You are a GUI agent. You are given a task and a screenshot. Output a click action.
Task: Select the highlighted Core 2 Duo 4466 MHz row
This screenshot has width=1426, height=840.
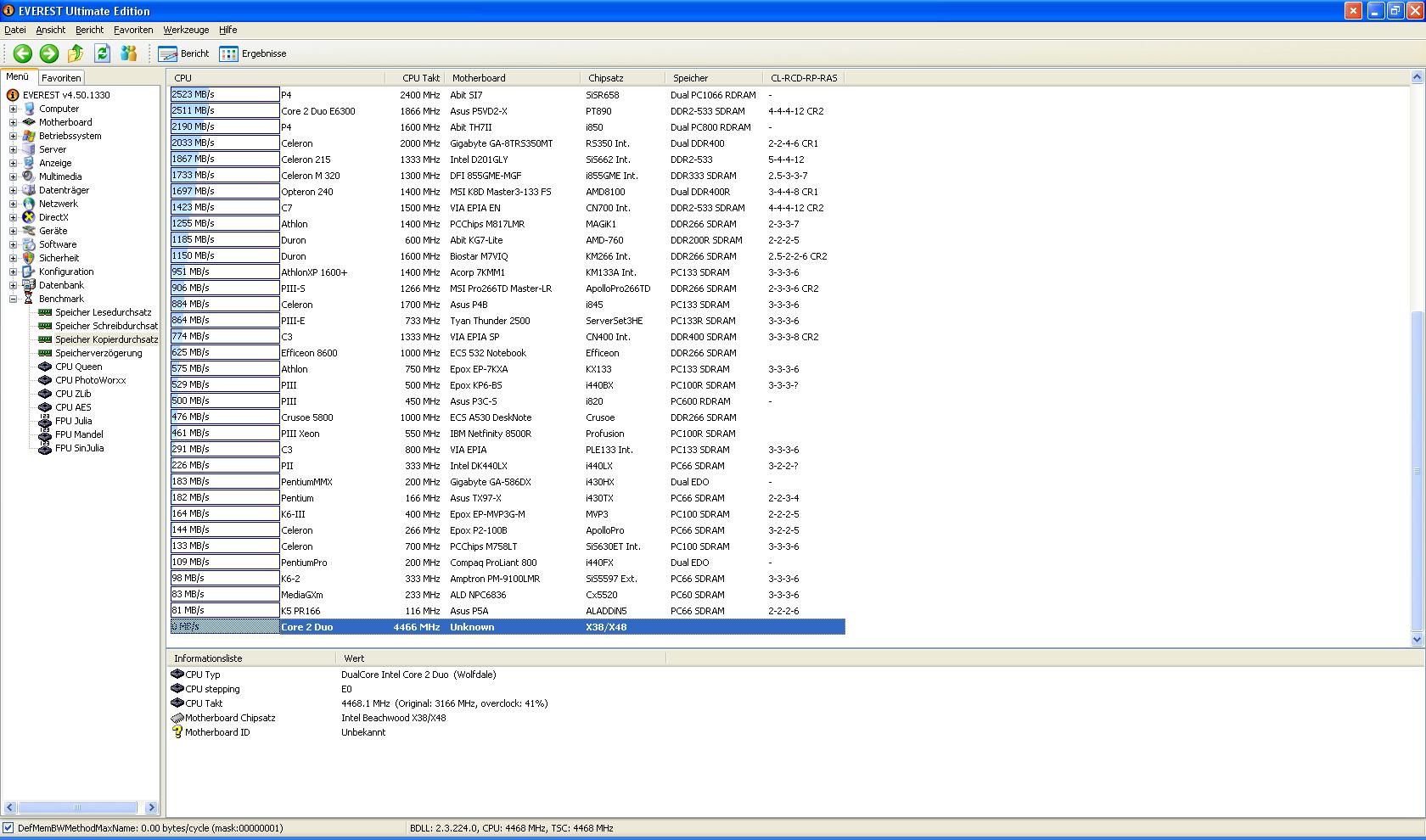[508, 627]
